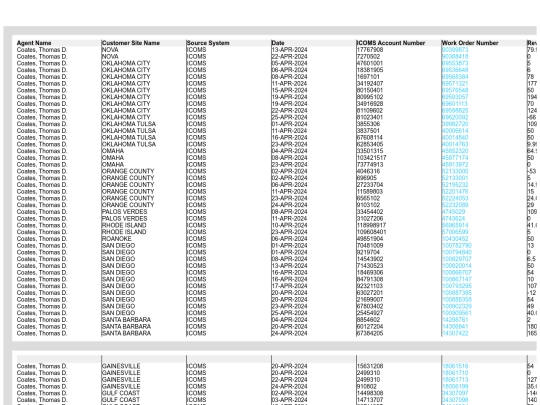The height and width of the screenshot is (405, 540).
Task: Open work order for Orange County 06-APR-2024
Action: click(455, 185)
